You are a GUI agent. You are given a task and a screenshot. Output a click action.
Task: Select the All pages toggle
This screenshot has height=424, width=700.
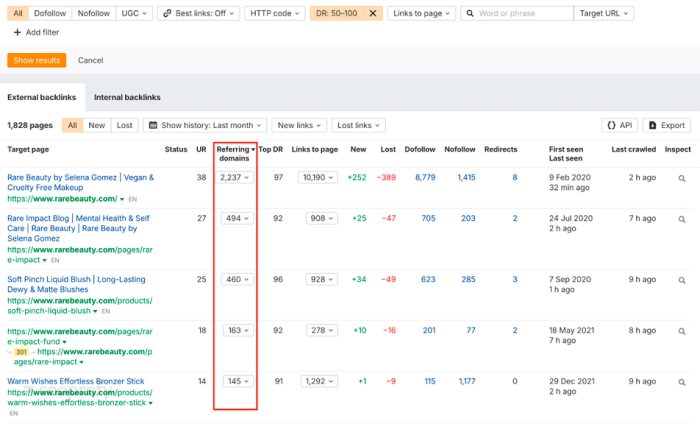point(72,125)
